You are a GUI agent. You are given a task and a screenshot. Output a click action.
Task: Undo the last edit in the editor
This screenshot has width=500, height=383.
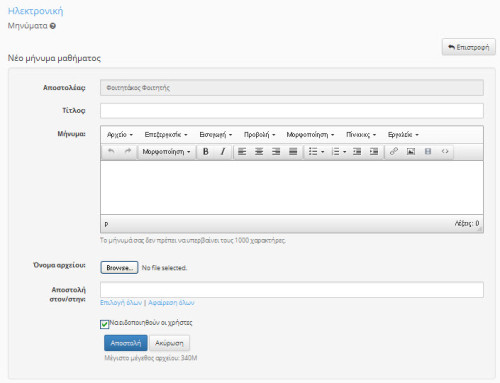[x=111, y=152]
